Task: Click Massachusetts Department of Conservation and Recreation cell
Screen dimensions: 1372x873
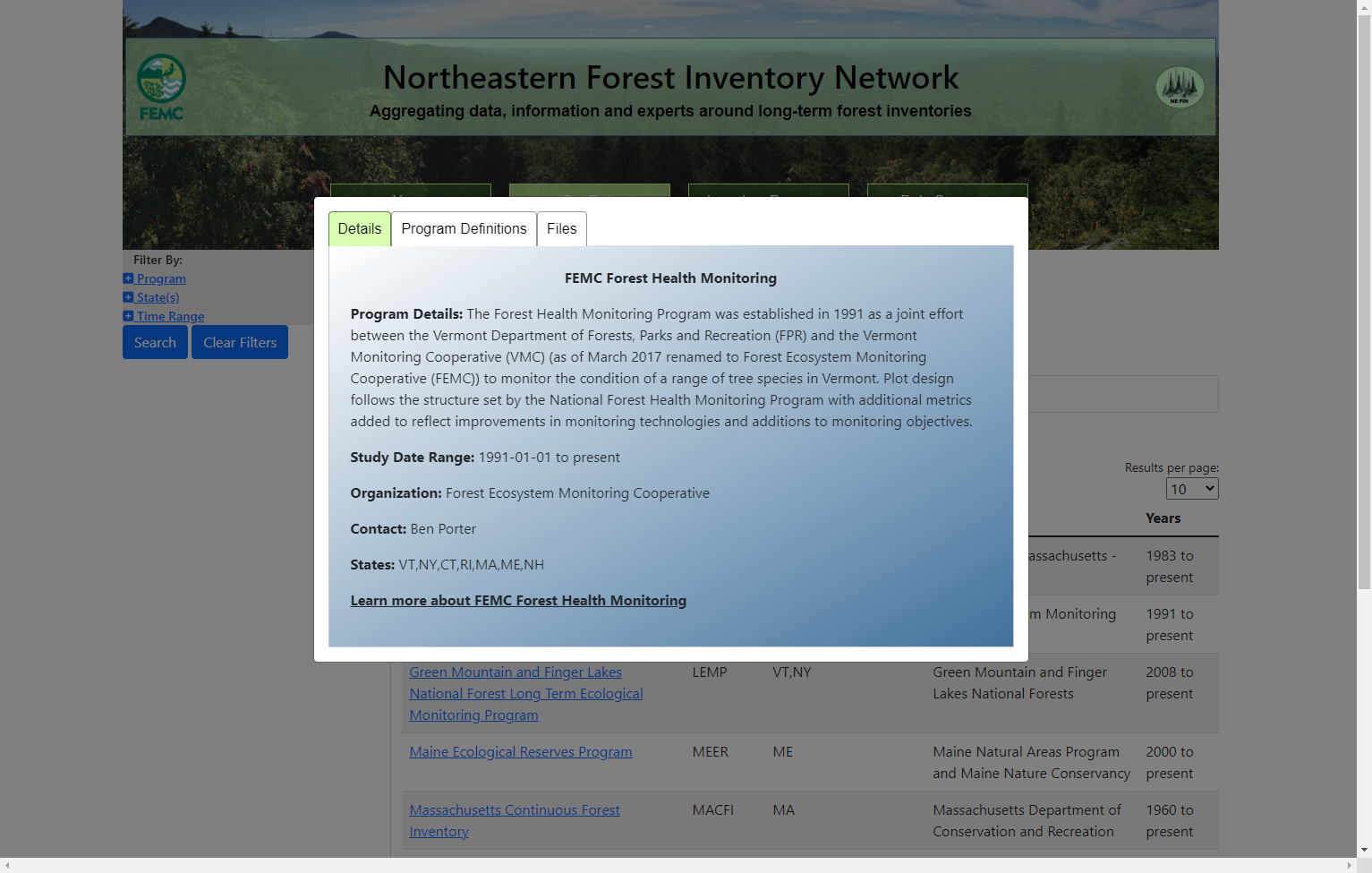Action: 1027,821
